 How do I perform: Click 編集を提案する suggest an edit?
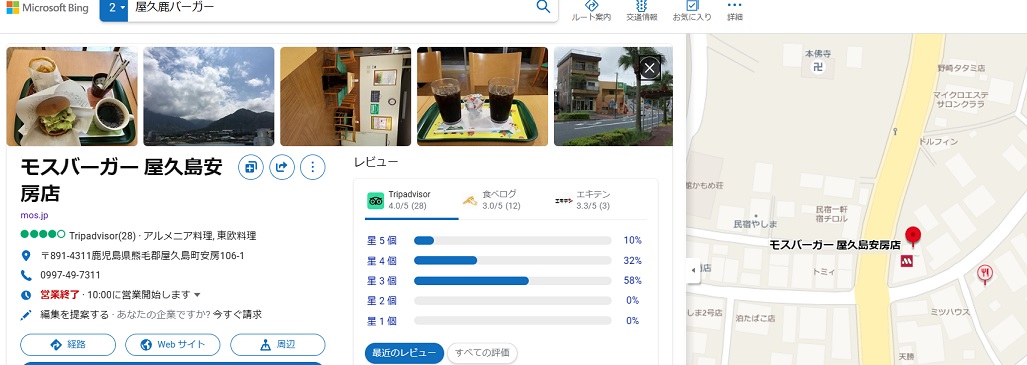75,315
